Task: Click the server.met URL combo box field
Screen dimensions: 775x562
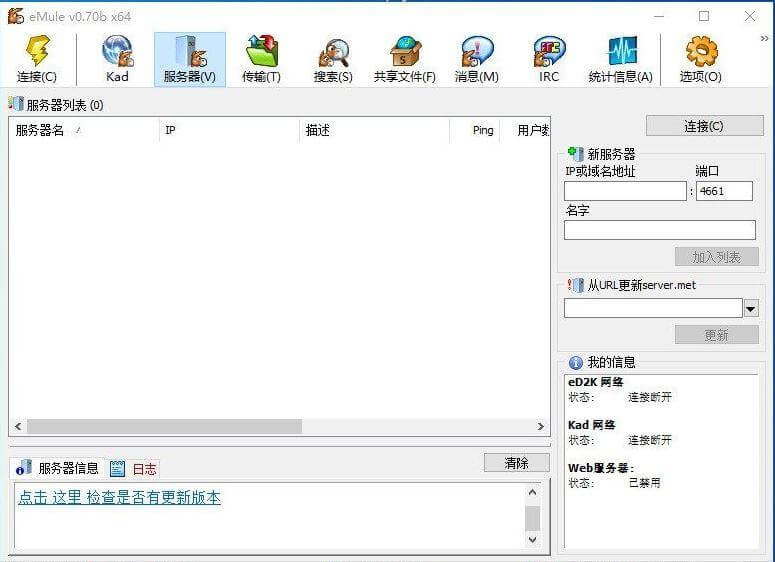Action: click(x=653, y=308)
